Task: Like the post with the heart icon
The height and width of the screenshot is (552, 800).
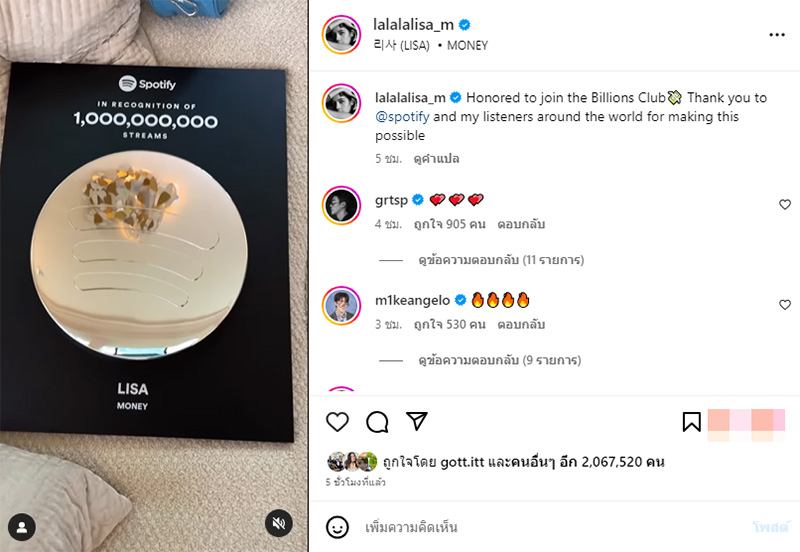Action: click(x=337, y=422)
